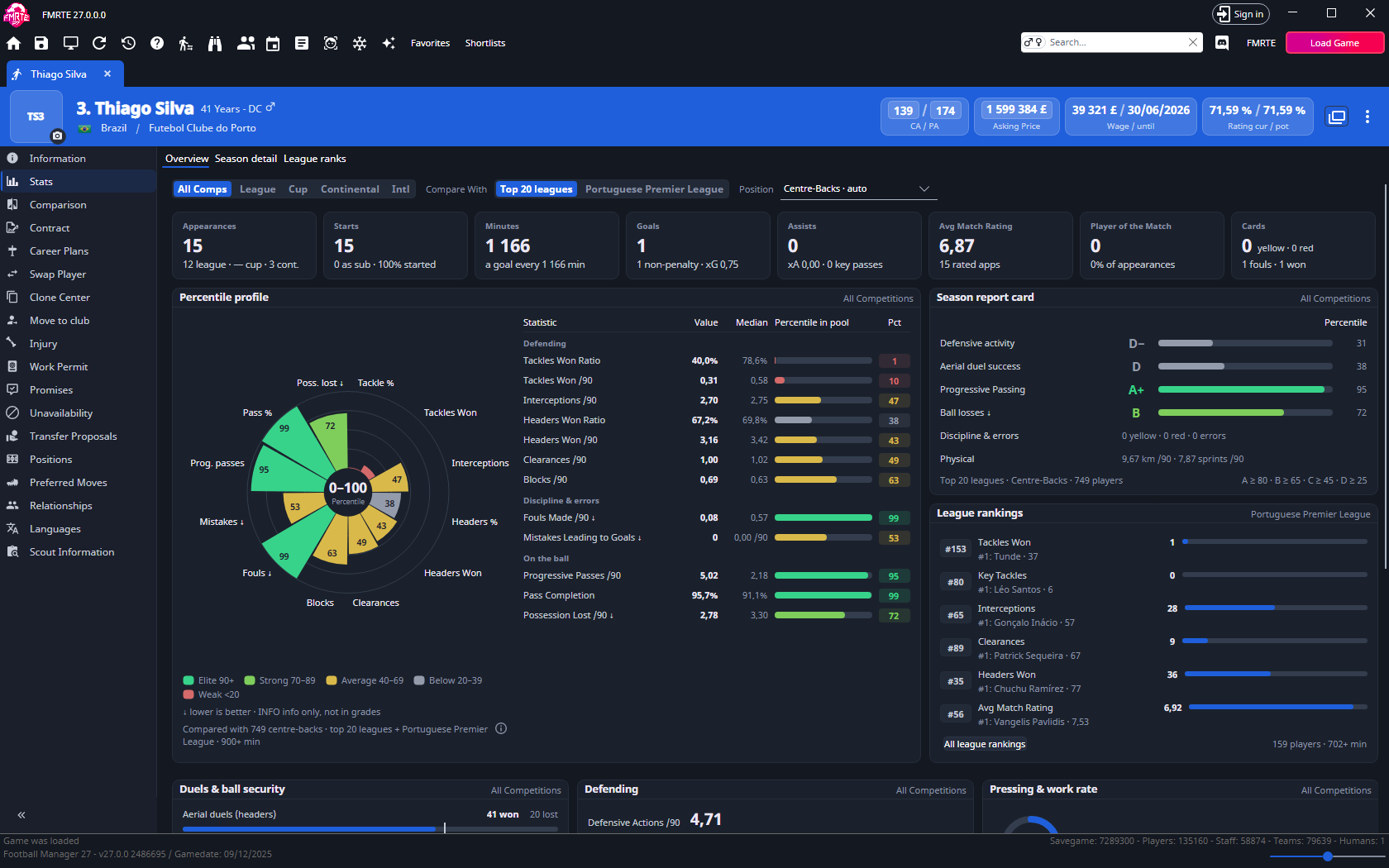Image resolution: width=1389 pixels, height=868 pixels.
Task: Click the Discord chat icon
Action: coord(1222,43)
